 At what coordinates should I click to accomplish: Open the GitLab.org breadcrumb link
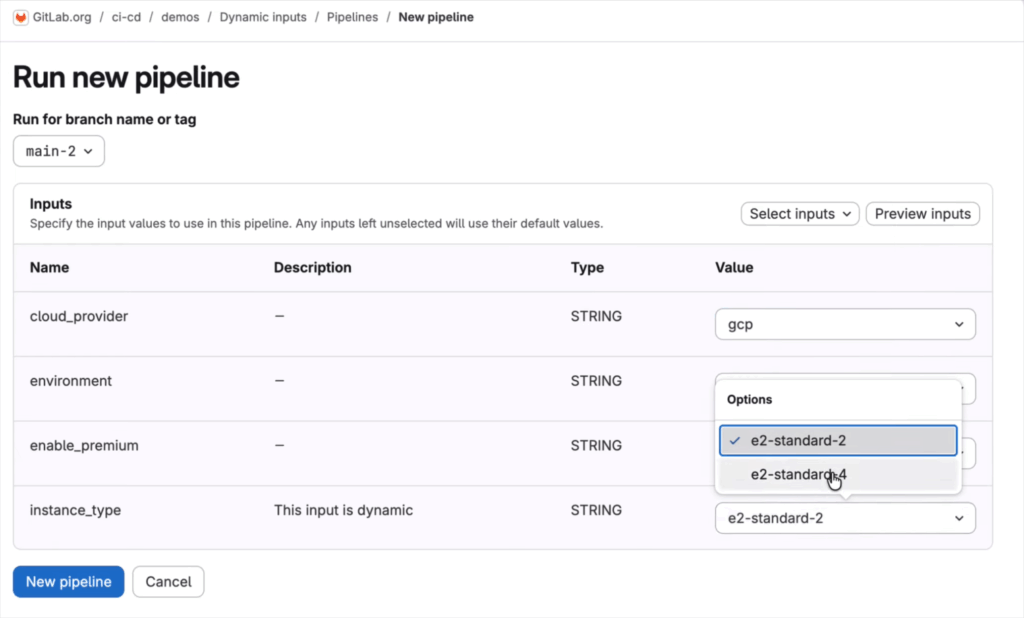tap(60, 17)
